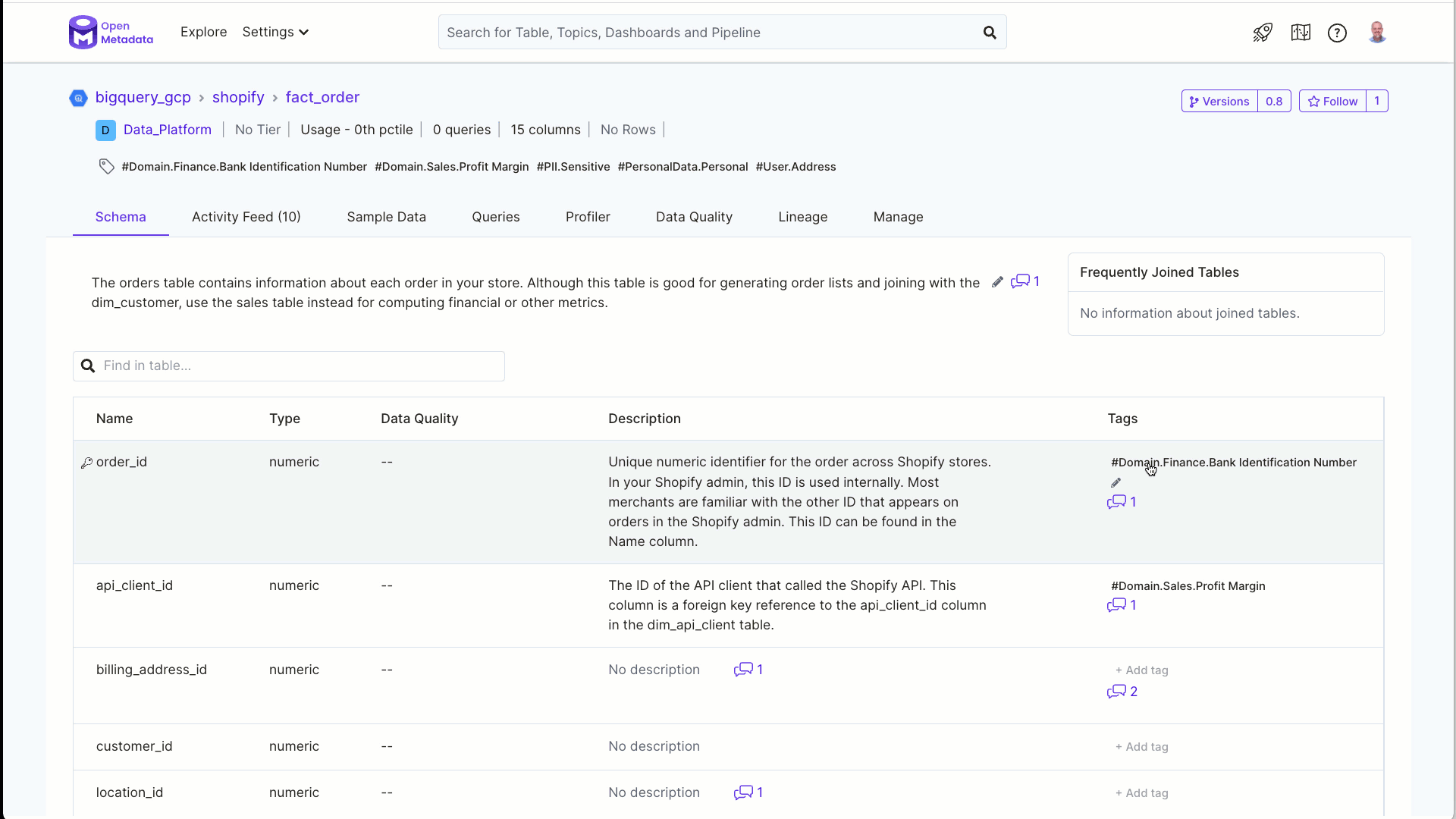
Task: Click the rocket What's New icon
Action: [1263, 33]
